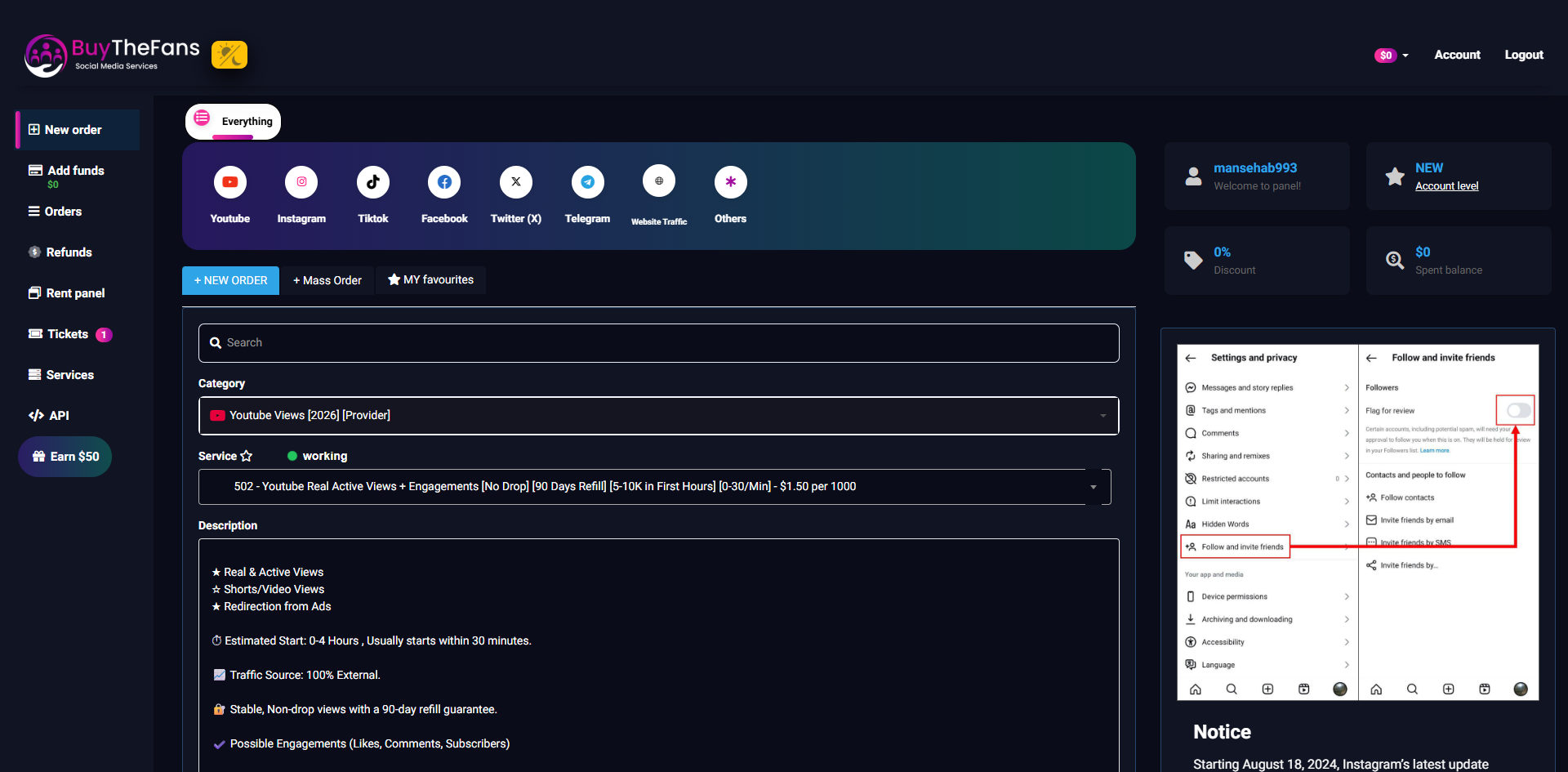Open the Account level link

pos(1445,185)
